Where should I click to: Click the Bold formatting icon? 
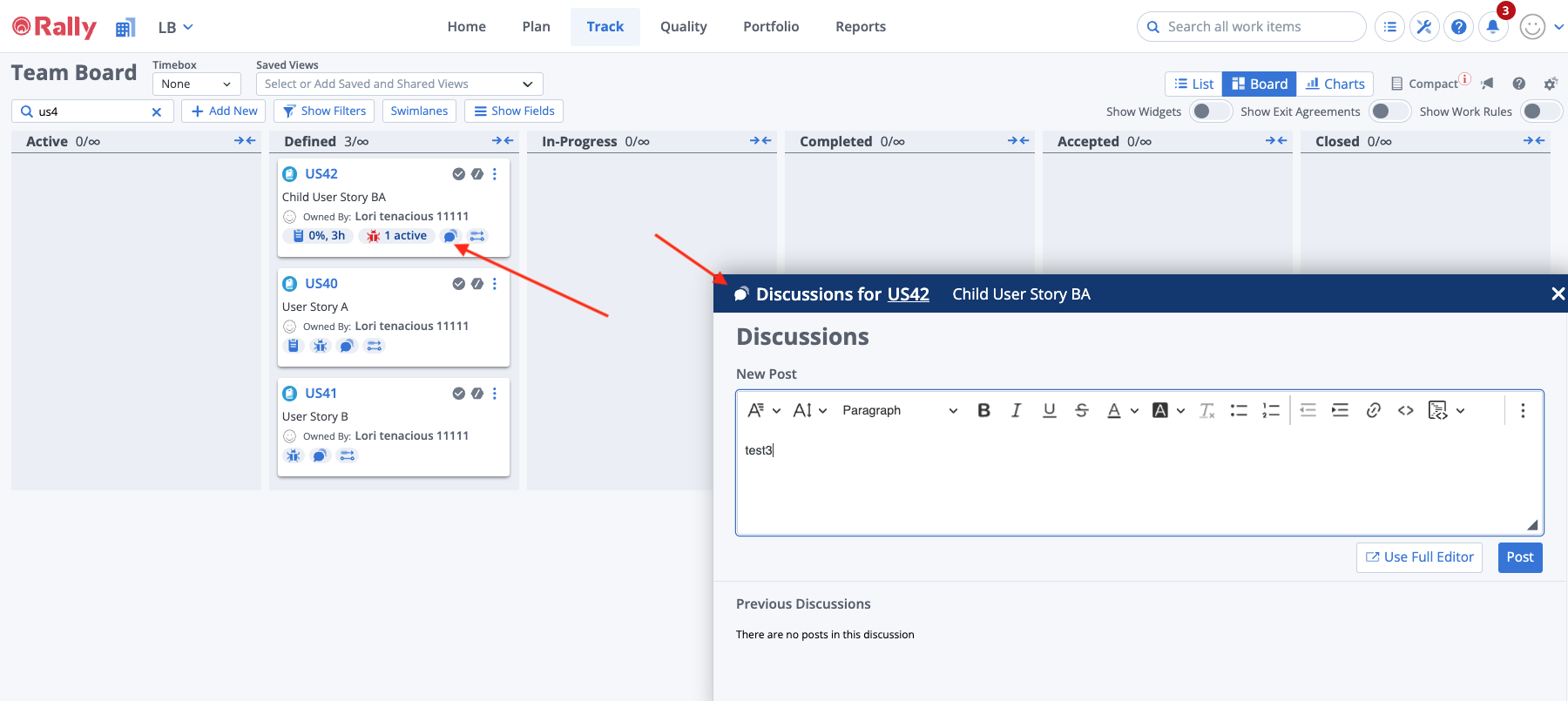pos(983,410)
